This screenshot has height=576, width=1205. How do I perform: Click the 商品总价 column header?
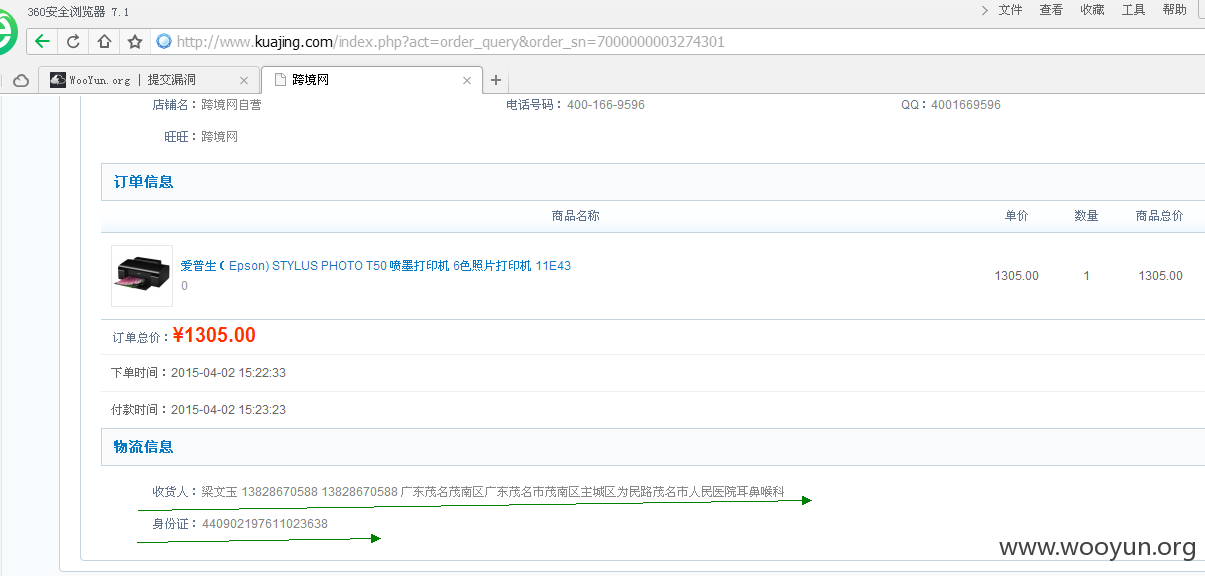pyautogui.click(x=1159, y=216)
